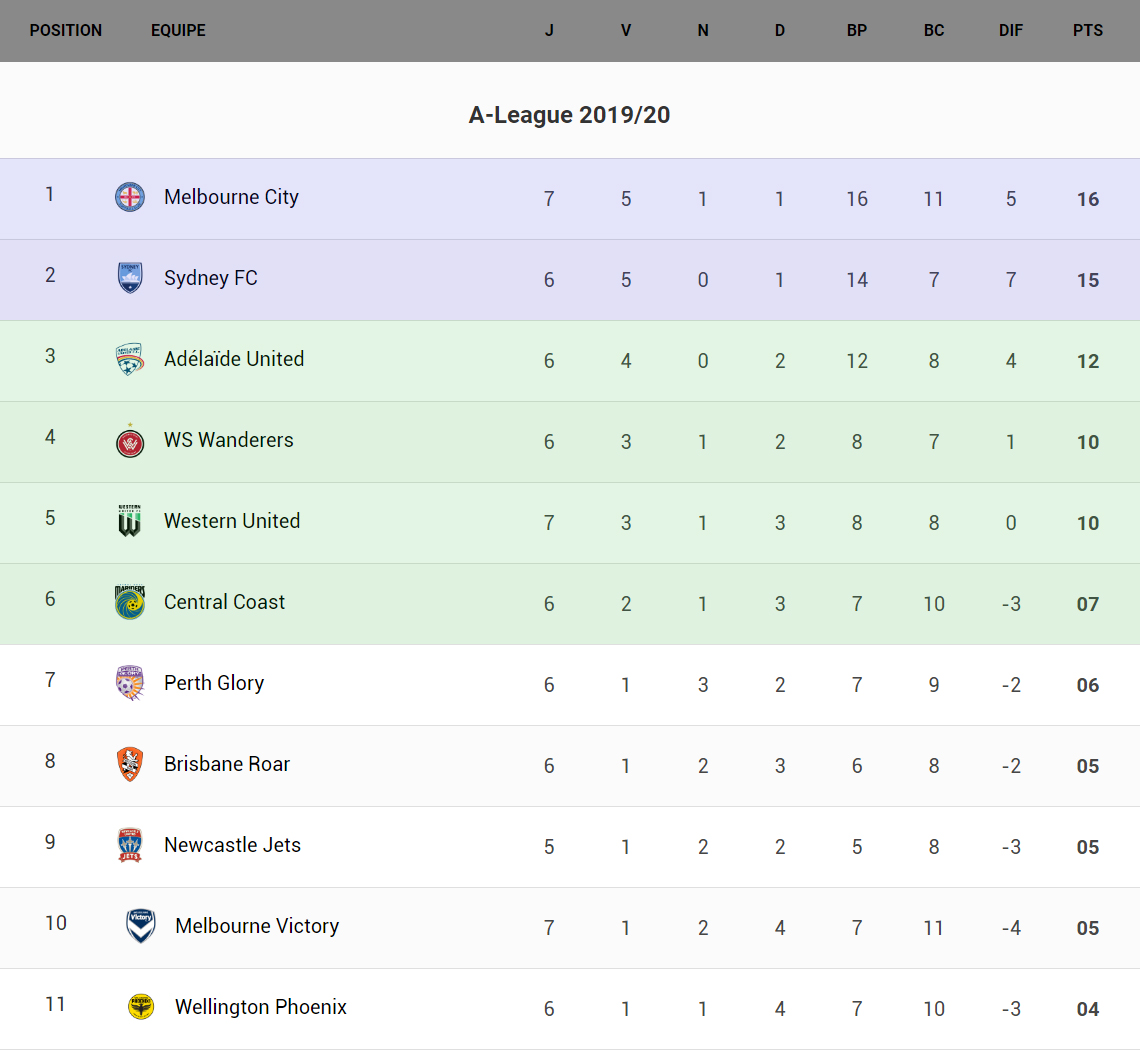
Task: Click the Central Coast Mariners crest
Action: point(130,602)
